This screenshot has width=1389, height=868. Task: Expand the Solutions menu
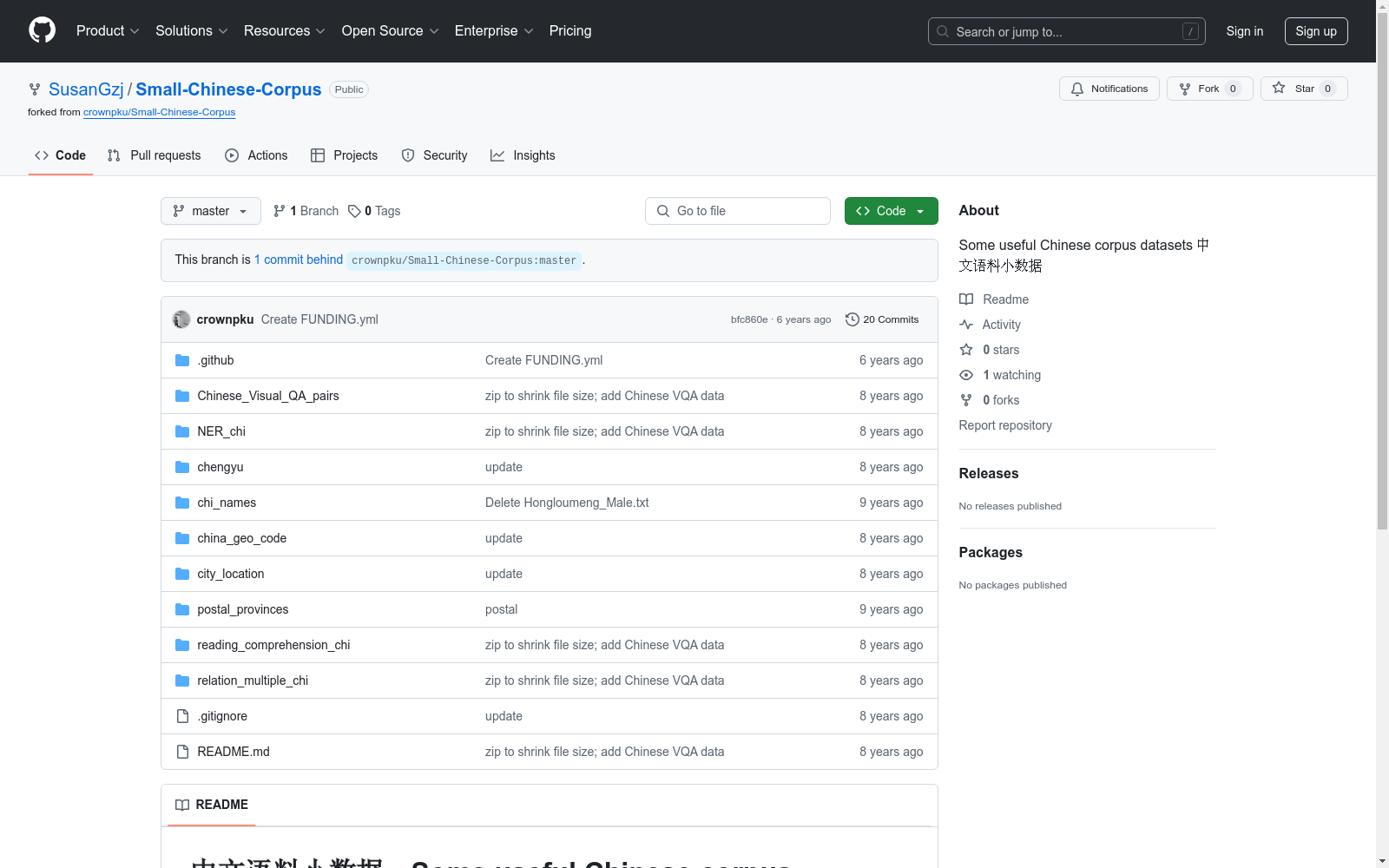click(192, 31)
